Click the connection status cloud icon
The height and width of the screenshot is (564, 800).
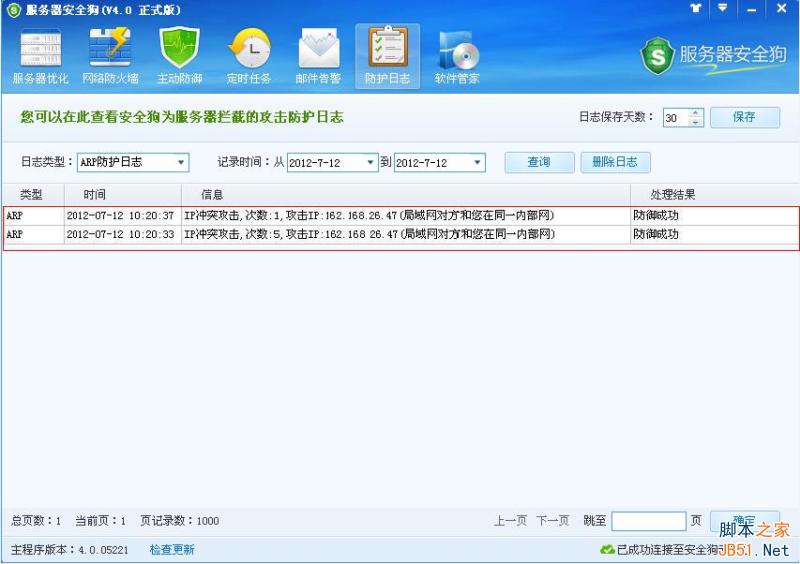(x=607, y=550)
